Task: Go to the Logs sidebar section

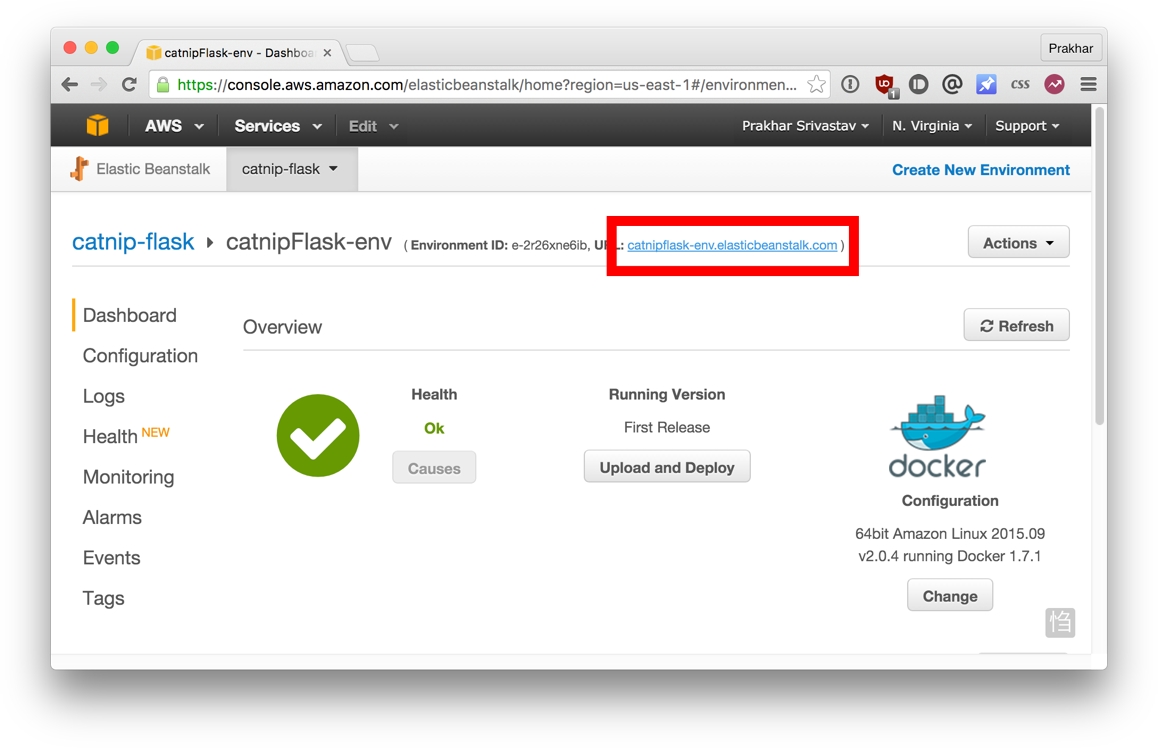Action: point(103,397)
